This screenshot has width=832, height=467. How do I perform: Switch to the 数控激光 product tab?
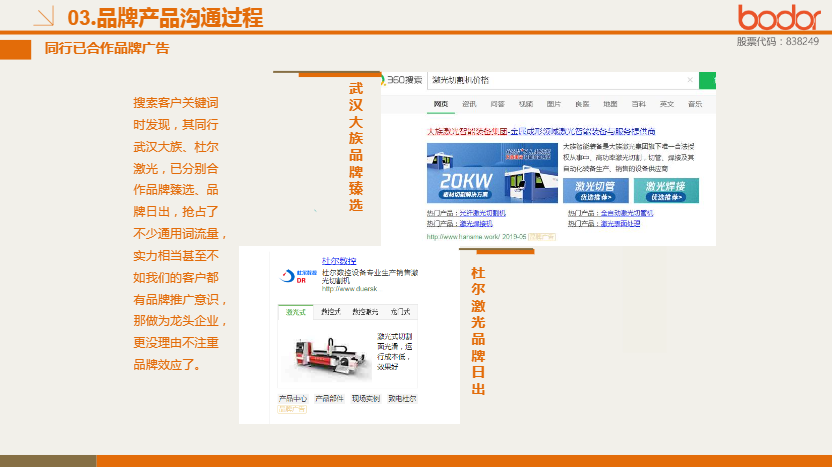click(x=365, y=312)
